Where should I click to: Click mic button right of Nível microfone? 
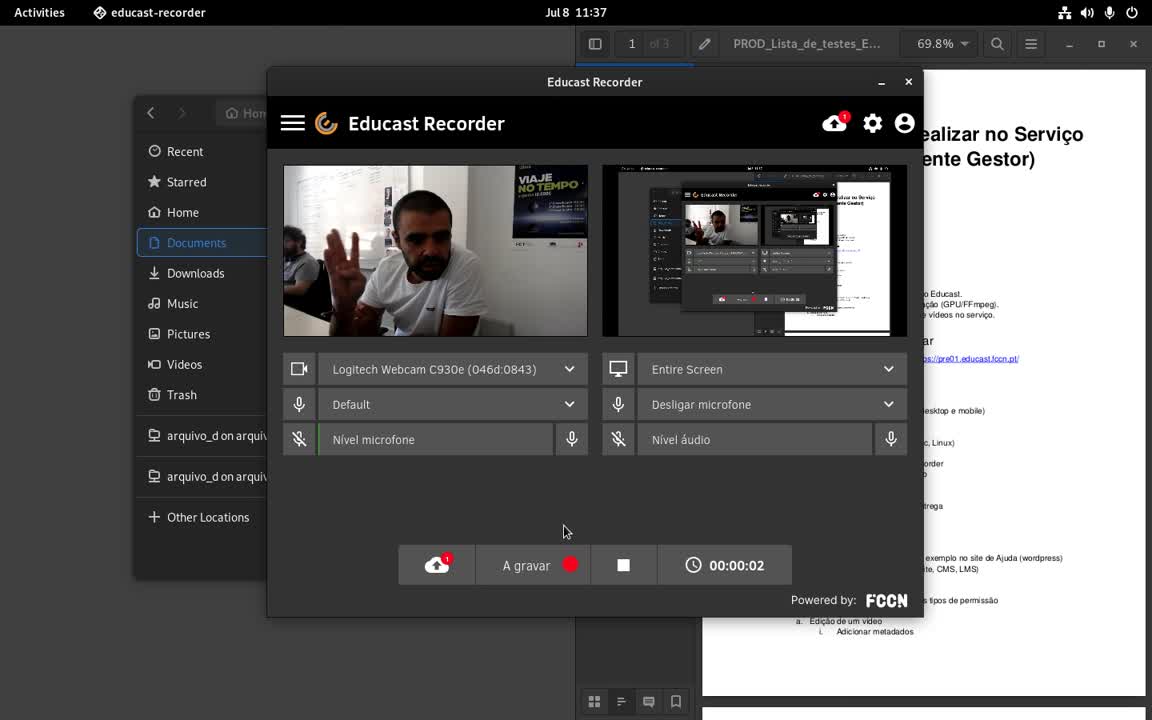(572, 439)
